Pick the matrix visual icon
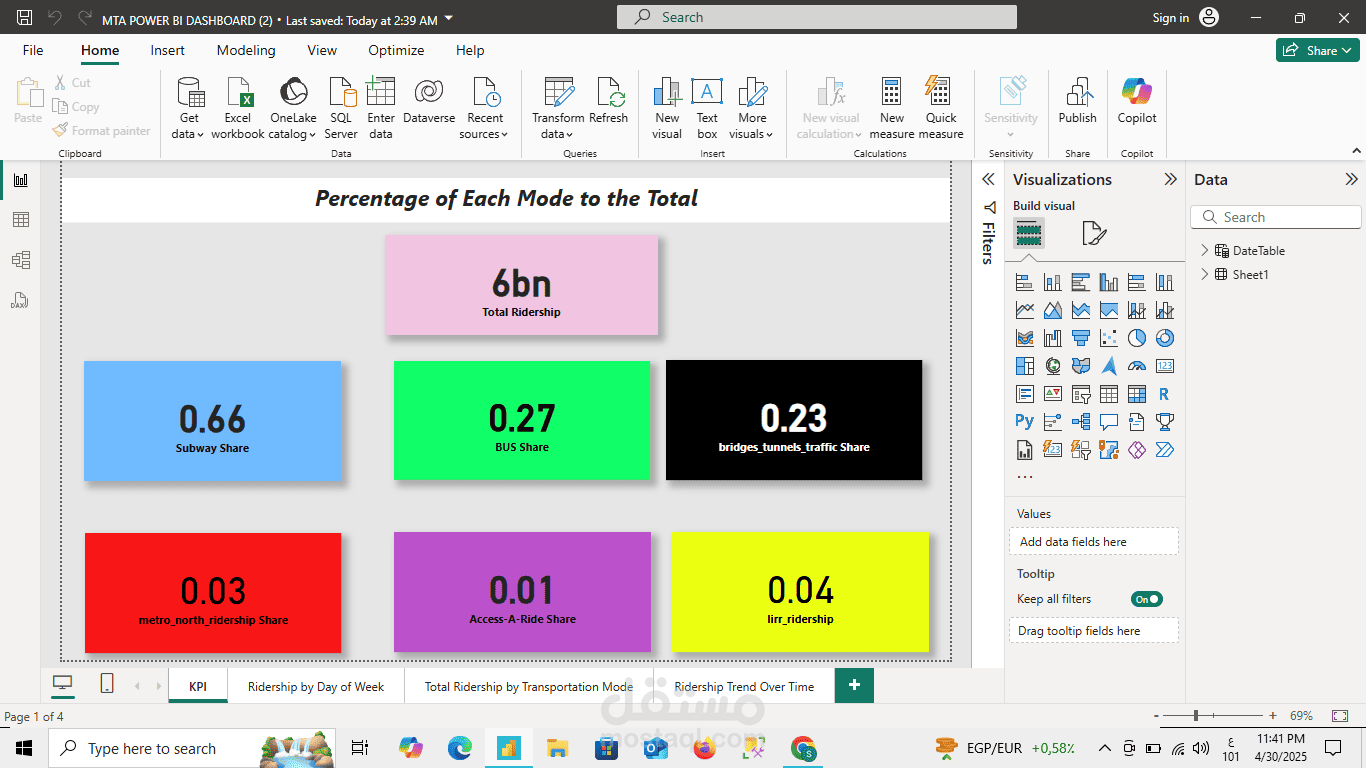 [1136, 395]
